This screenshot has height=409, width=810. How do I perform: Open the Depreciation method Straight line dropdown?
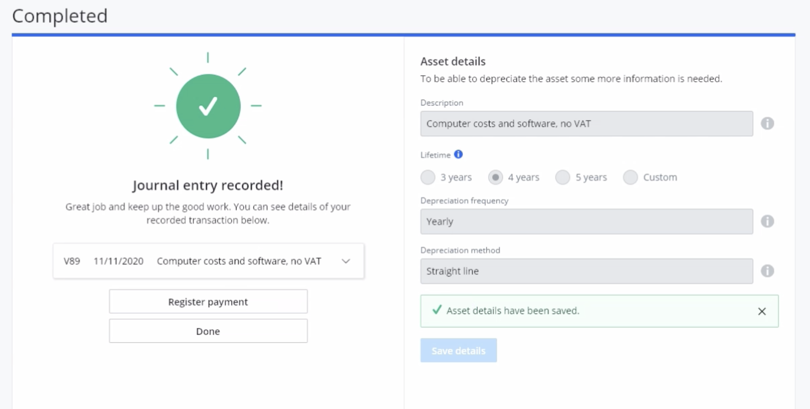tap(586, 270)
